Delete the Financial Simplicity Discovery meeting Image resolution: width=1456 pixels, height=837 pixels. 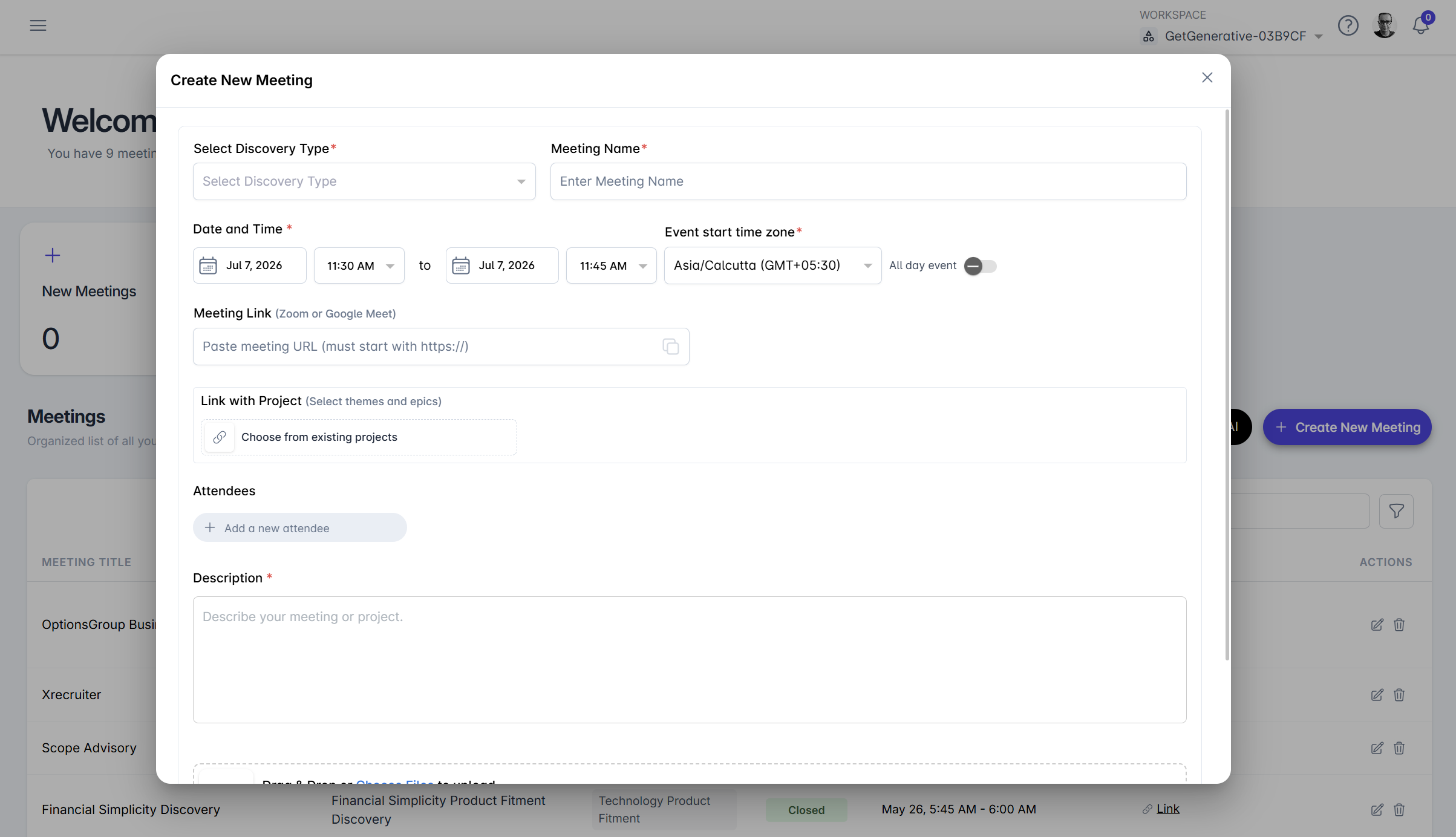tap(1399, 810)
